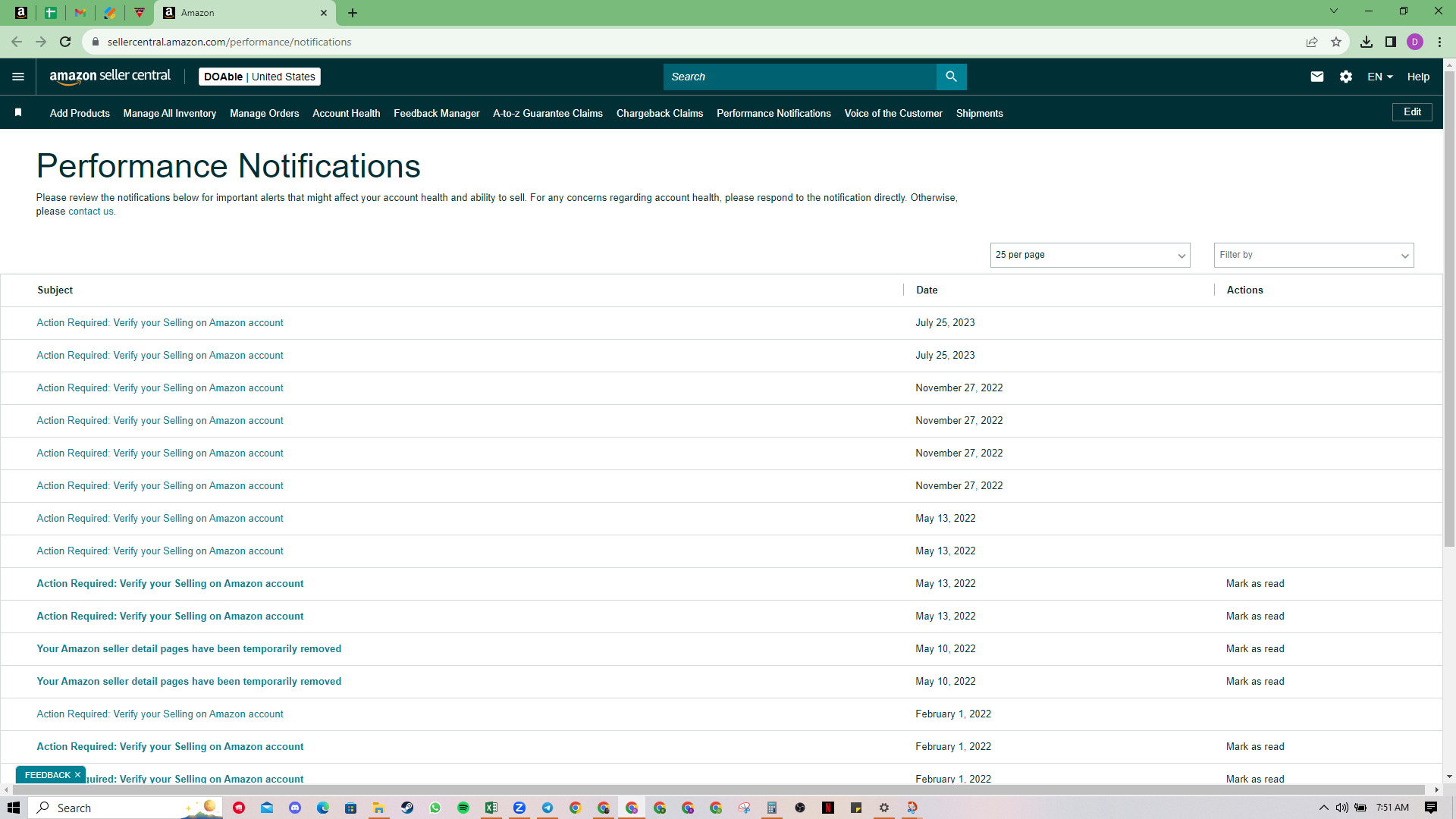This screenshot has height=819, width=1456.
Task: Expand the 25 per page dropdown
Action: 1090,255
